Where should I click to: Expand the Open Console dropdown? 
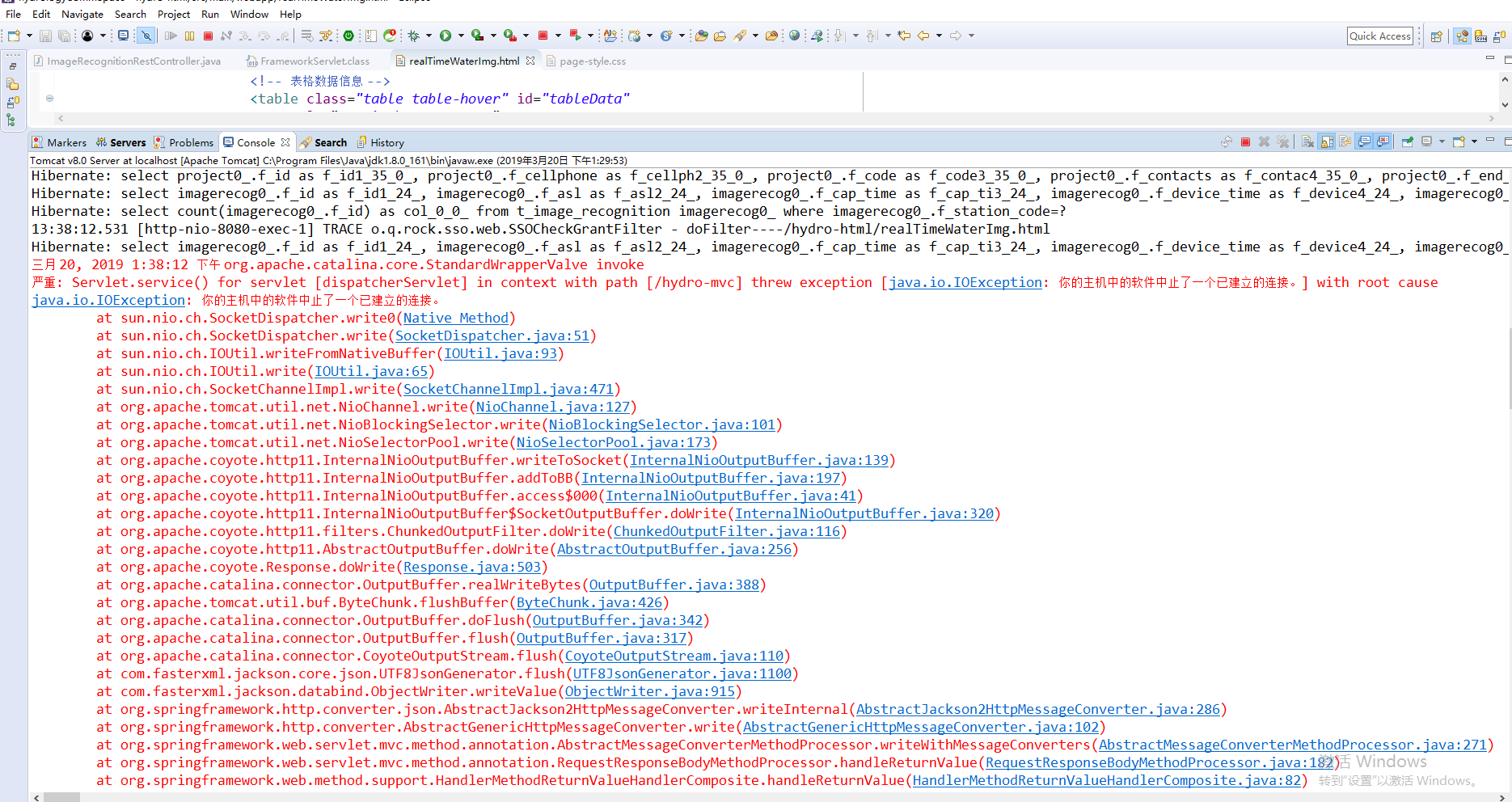point(1475,141)
